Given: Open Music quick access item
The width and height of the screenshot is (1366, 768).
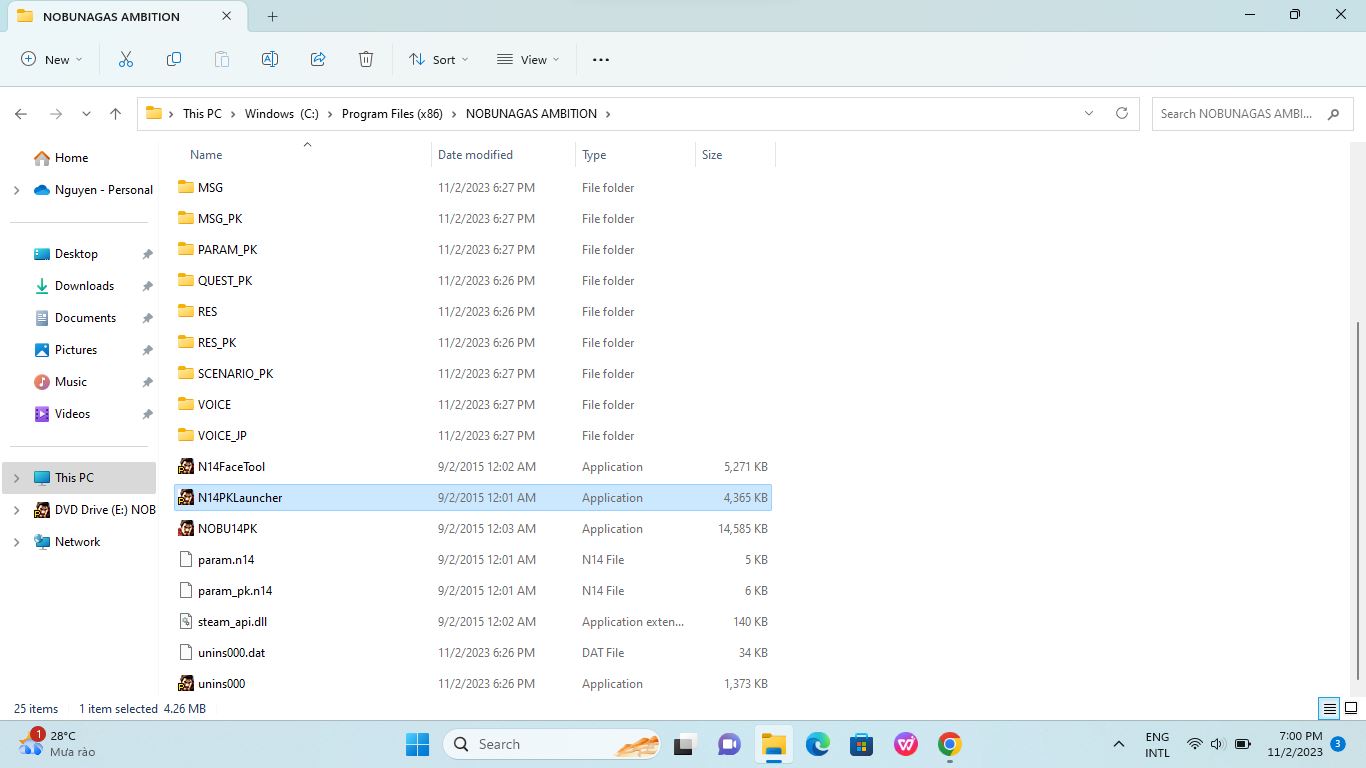Looking at the screenshot, I should (x=70, y=382).
